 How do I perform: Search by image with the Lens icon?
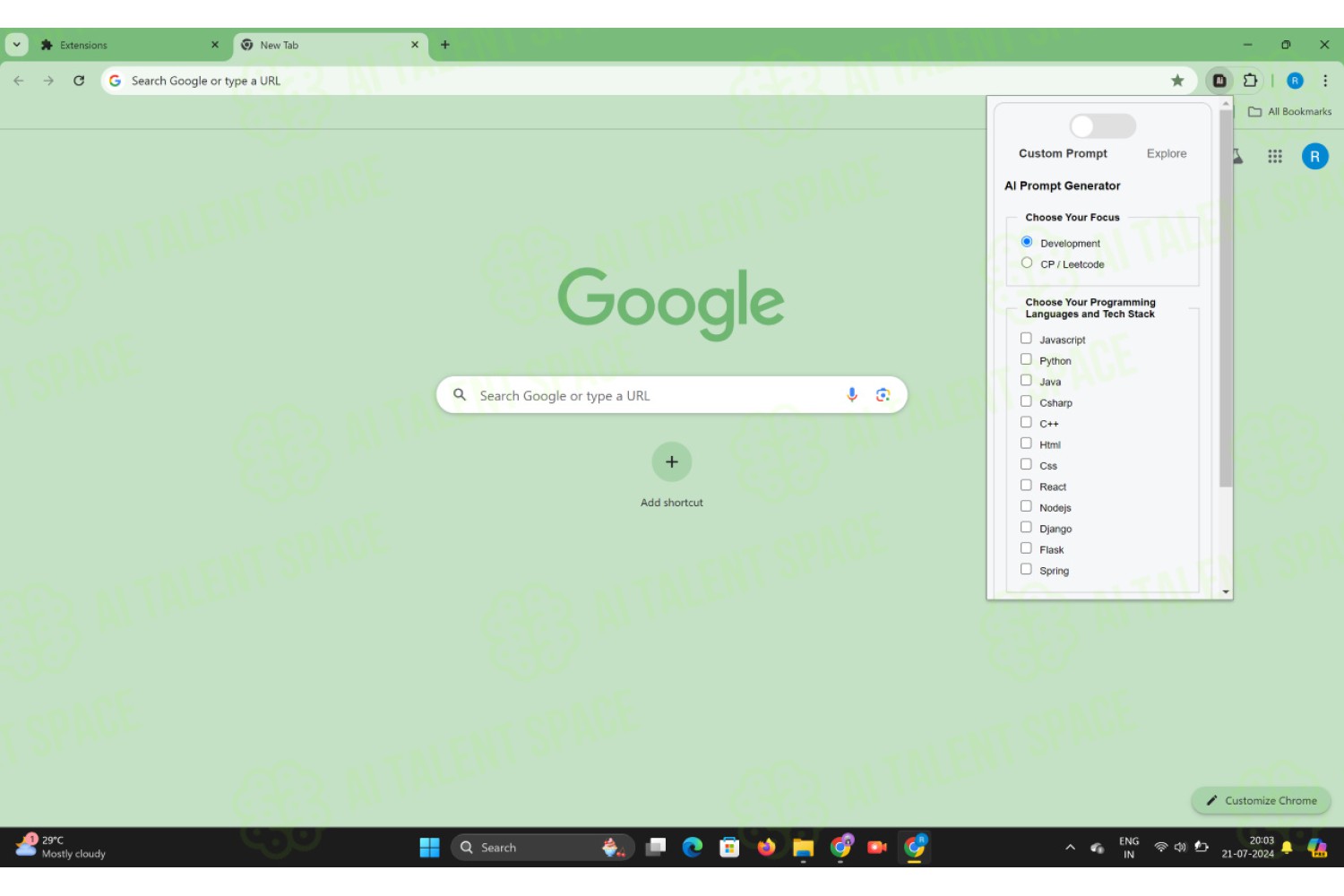(883, 395)
